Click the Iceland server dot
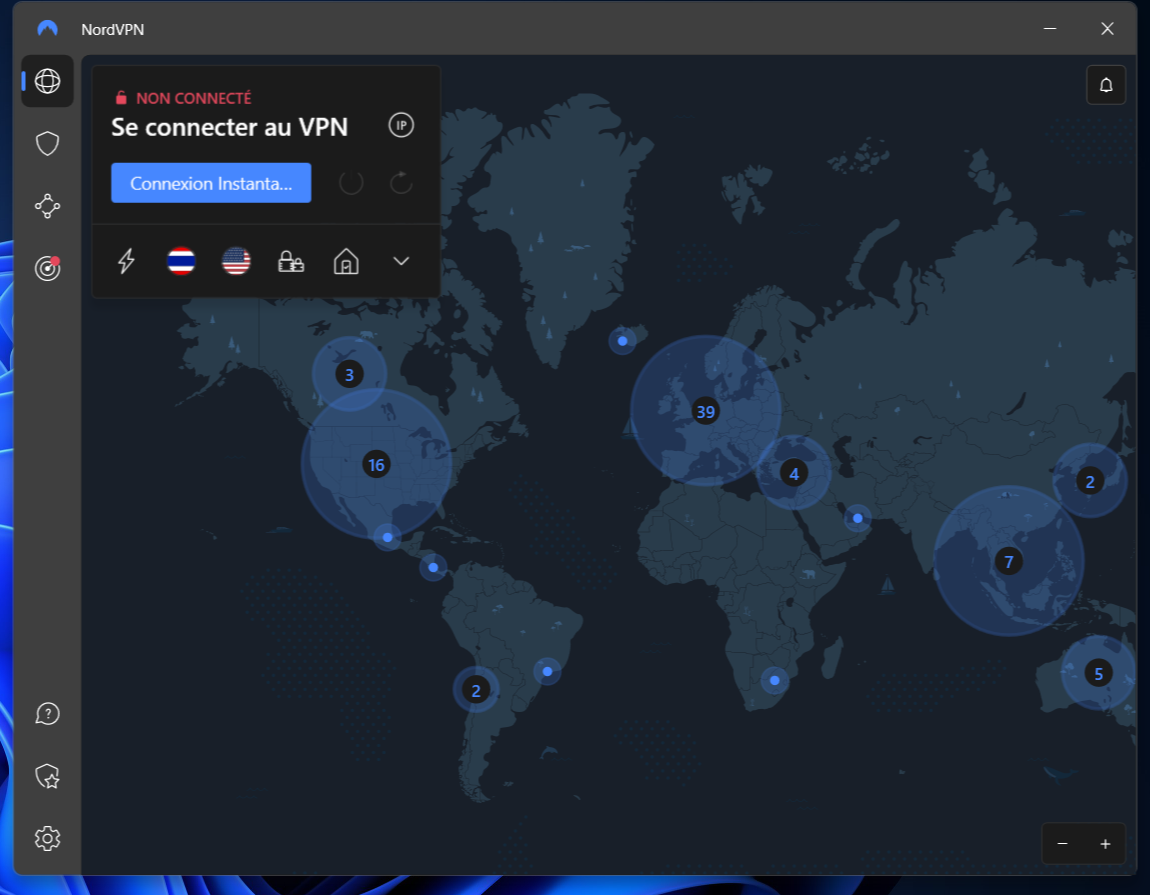This screenshot has width=1150, height=895. pyautogui.click(x=623, y=340)
